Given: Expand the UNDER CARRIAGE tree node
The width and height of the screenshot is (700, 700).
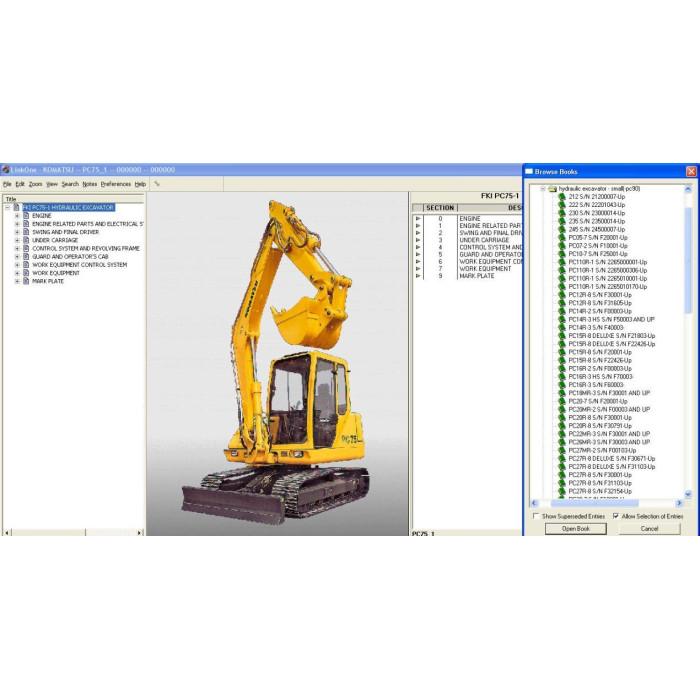Looking at the screenshot, I should (x=17, y=240).
